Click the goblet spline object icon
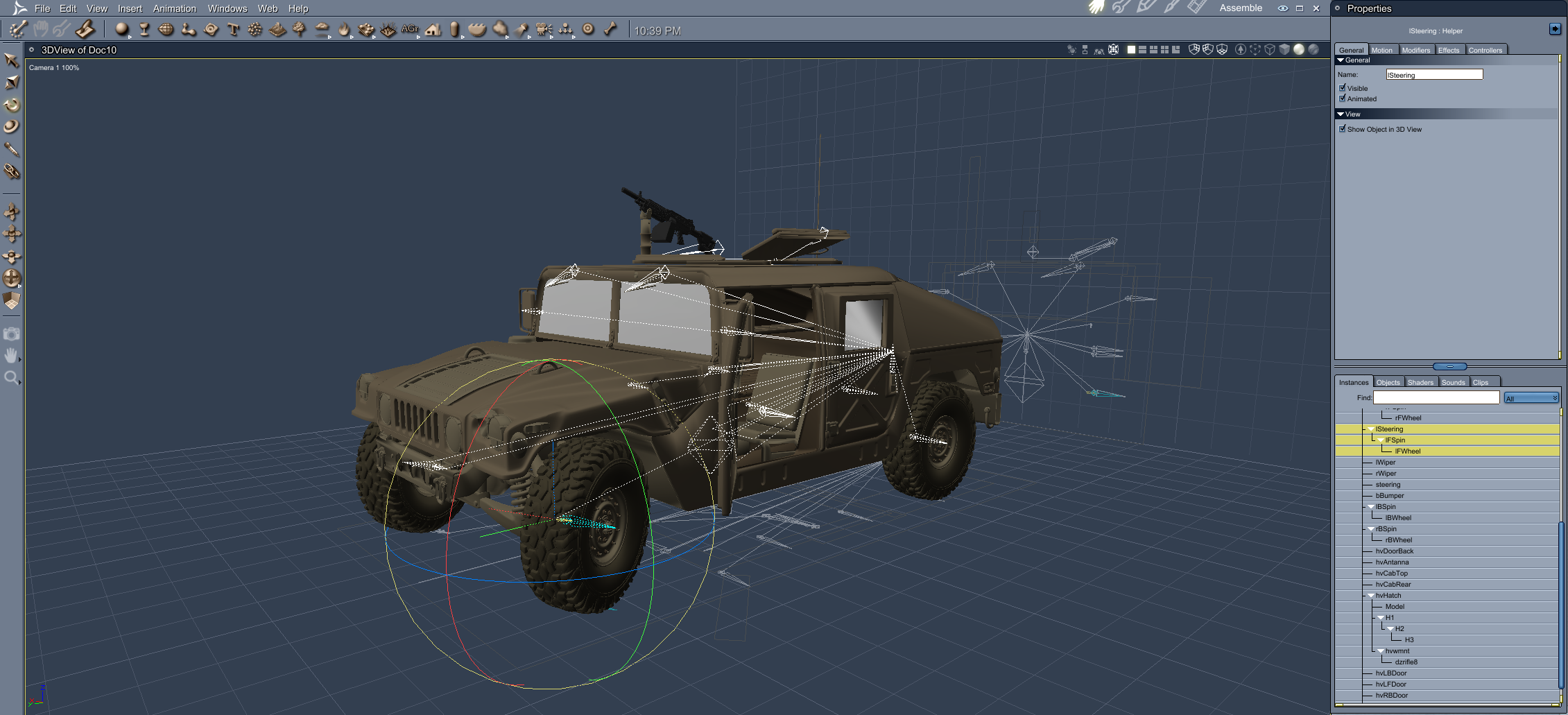The width and height of the screenshot is (1568, 715). (x=144, y=29)
